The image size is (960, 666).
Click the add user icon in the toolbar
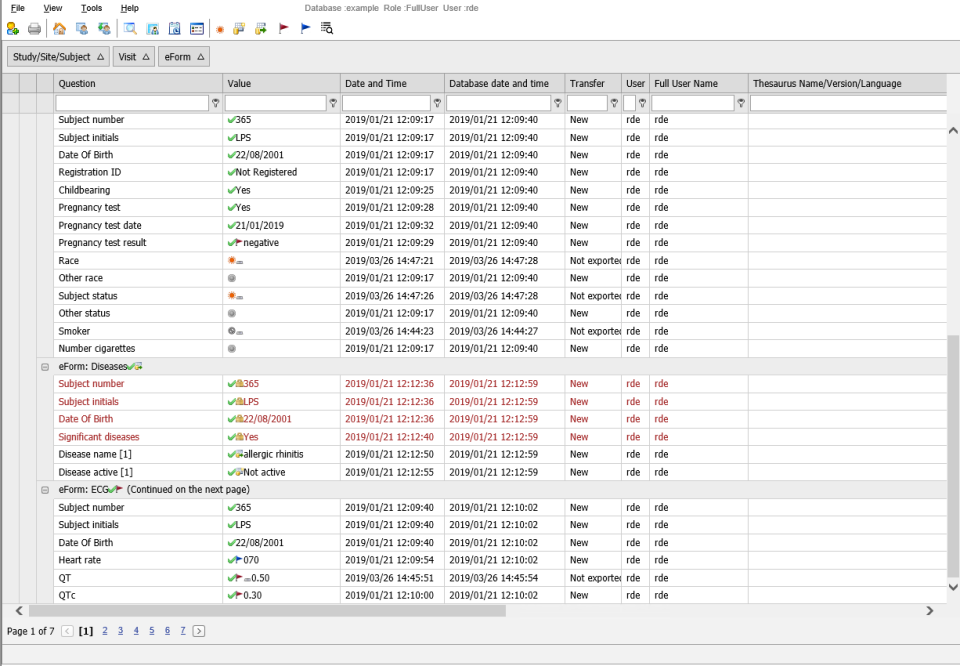point(13,28)
